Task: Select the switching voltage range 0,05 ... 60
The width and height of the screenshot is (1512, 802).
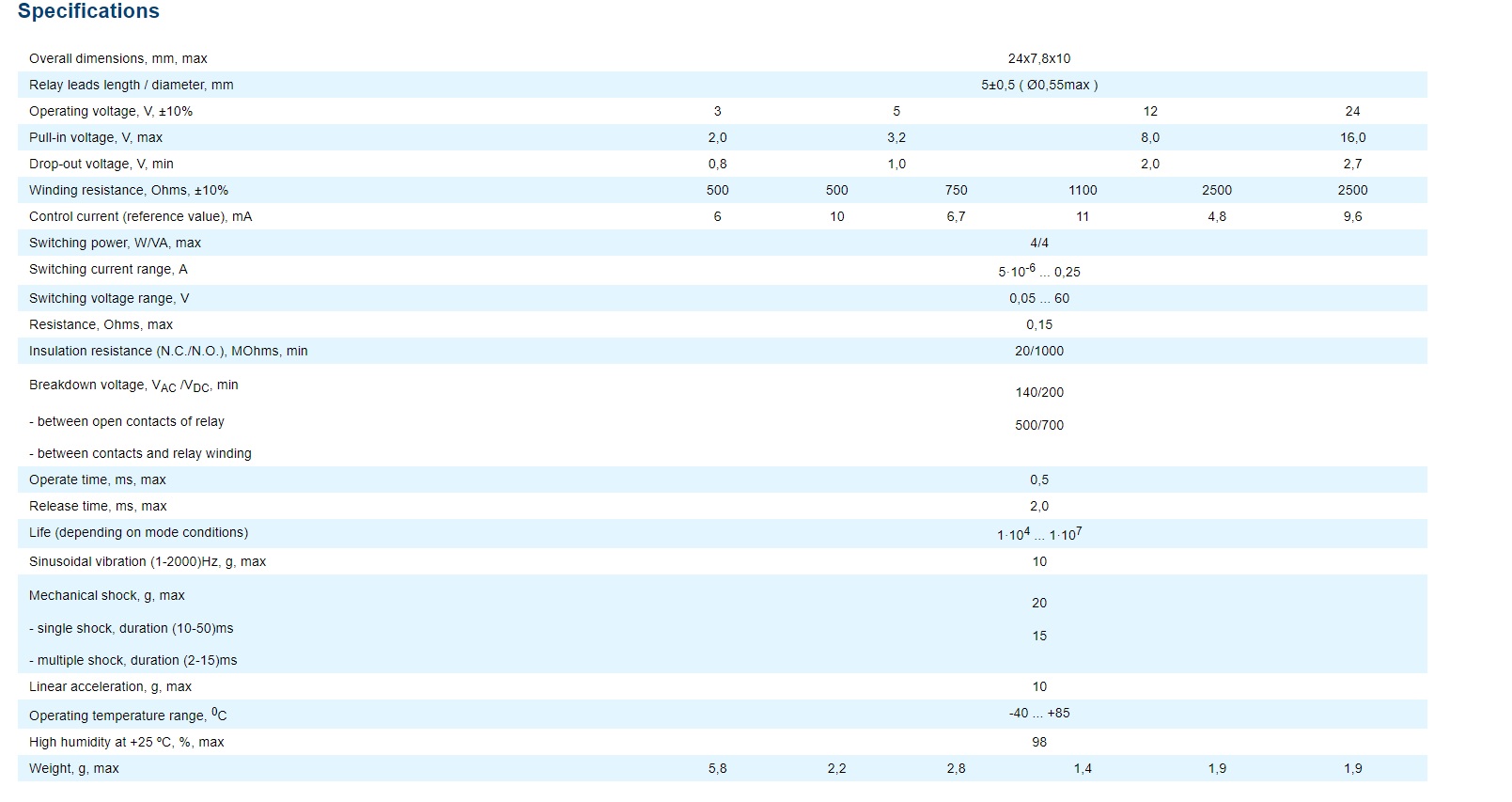Action: click(1038, 298)
